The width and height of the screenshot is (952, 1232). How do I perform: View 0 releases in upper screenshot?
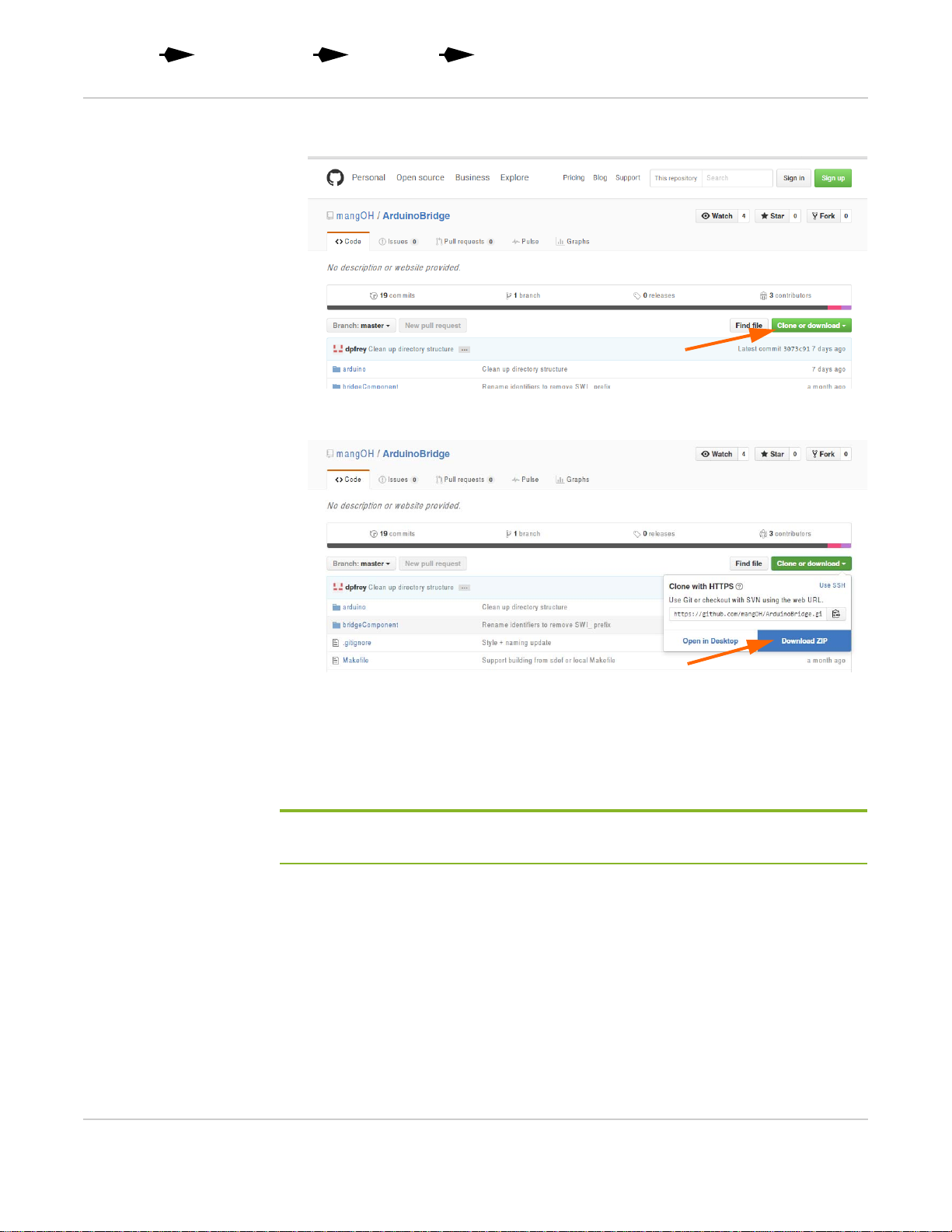point(654,295)
